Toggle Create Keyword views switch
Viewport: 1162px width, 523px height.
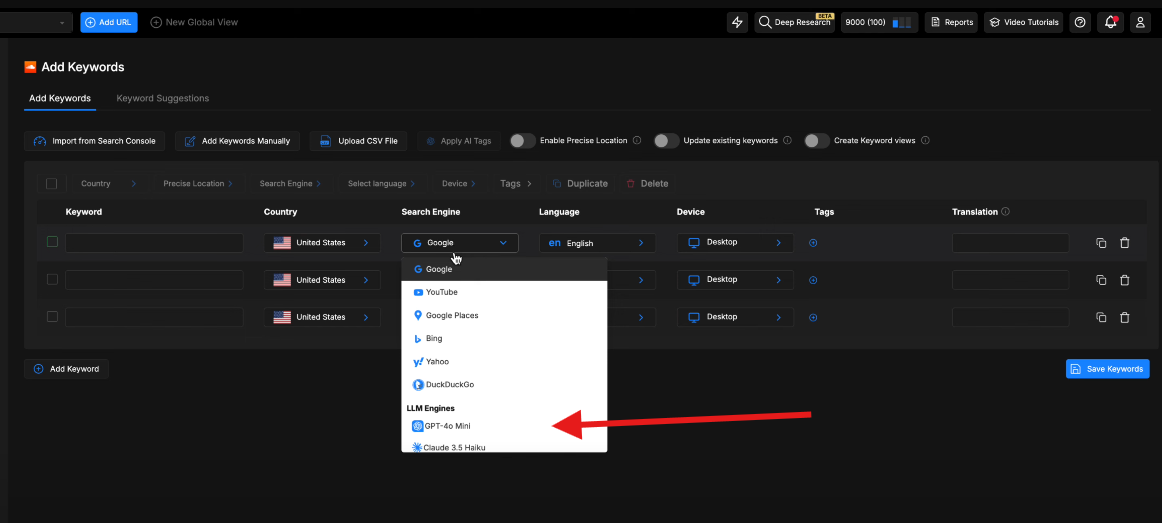pyautogui.click(x=817, y=141)
